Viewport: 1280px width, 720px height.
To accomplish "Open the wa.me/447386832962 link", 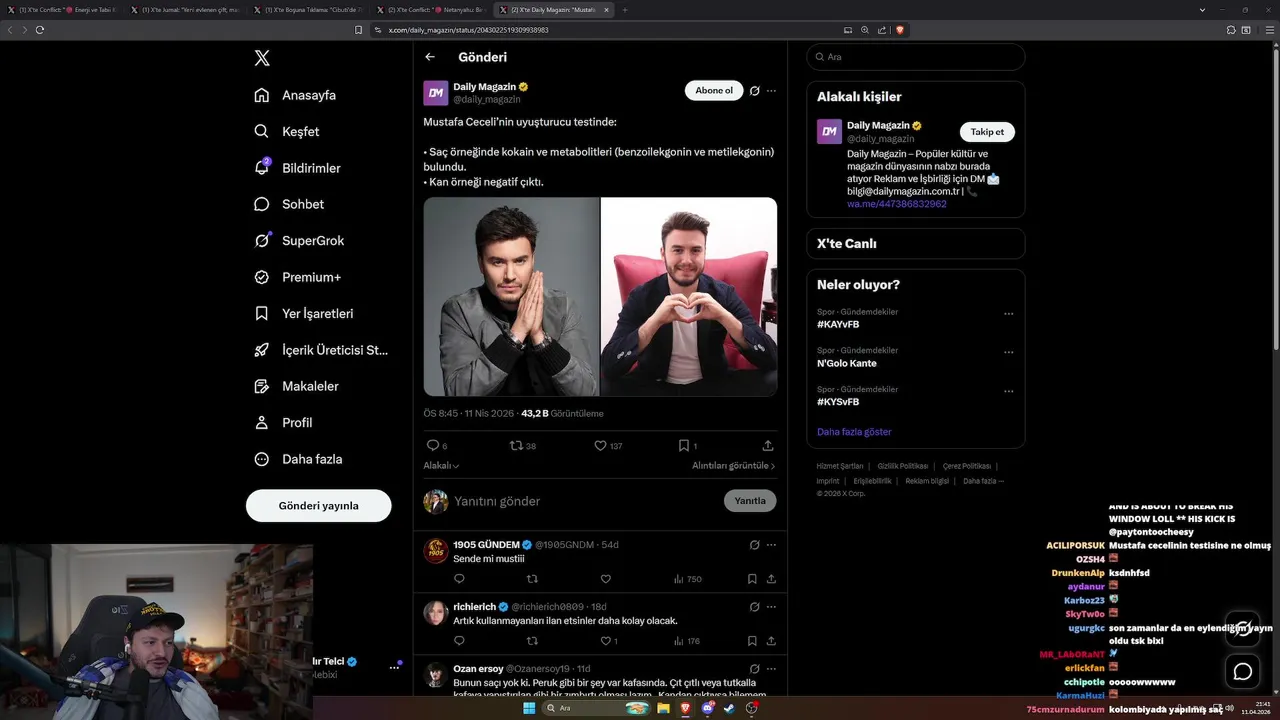I will pos(897,204).
